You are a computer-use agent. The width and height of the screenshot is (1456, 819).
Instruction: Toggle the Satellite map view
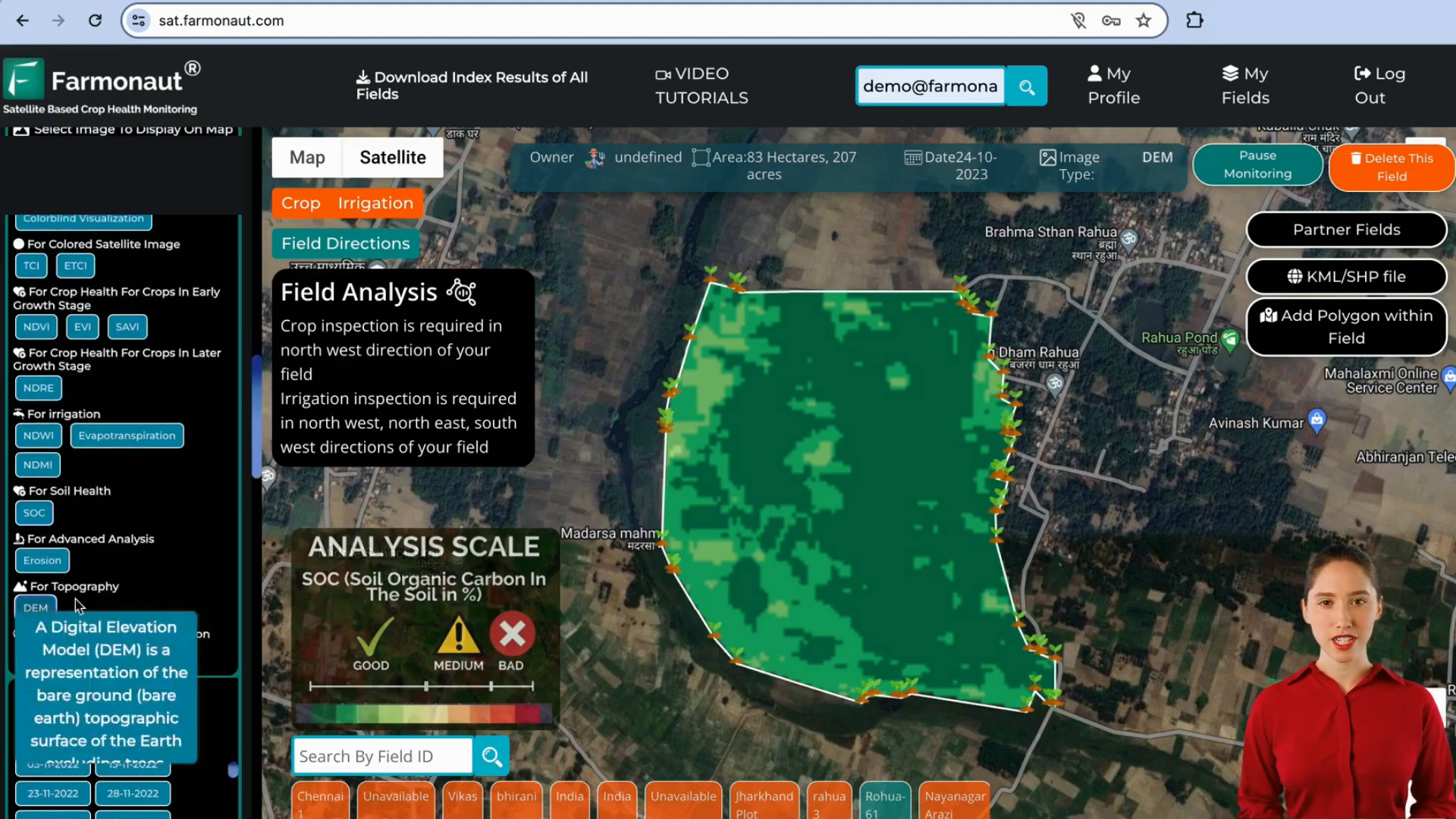tap(394, 157)
